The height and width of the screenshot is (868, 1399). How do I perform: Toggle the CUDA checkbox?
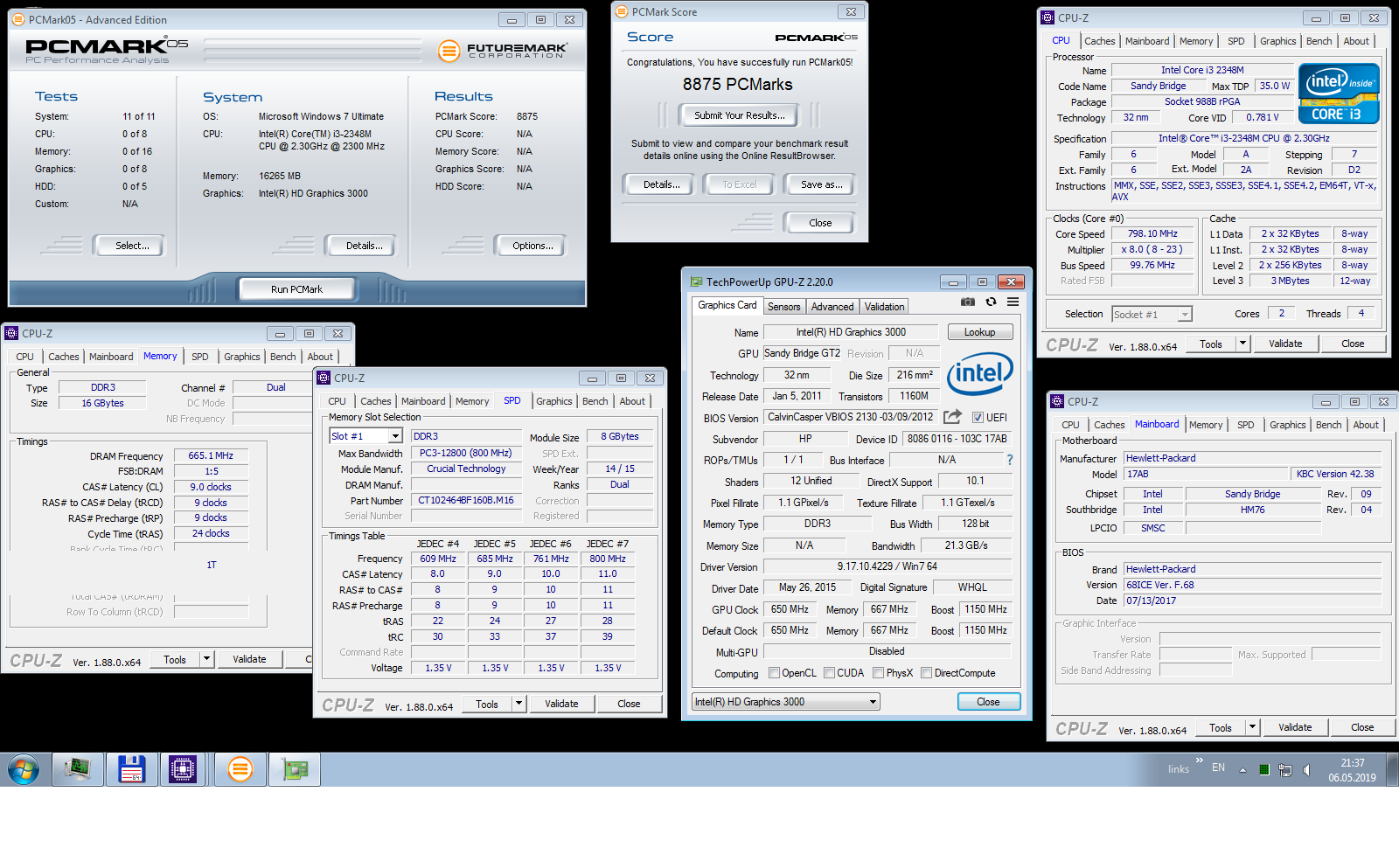[x=829, y=673]
